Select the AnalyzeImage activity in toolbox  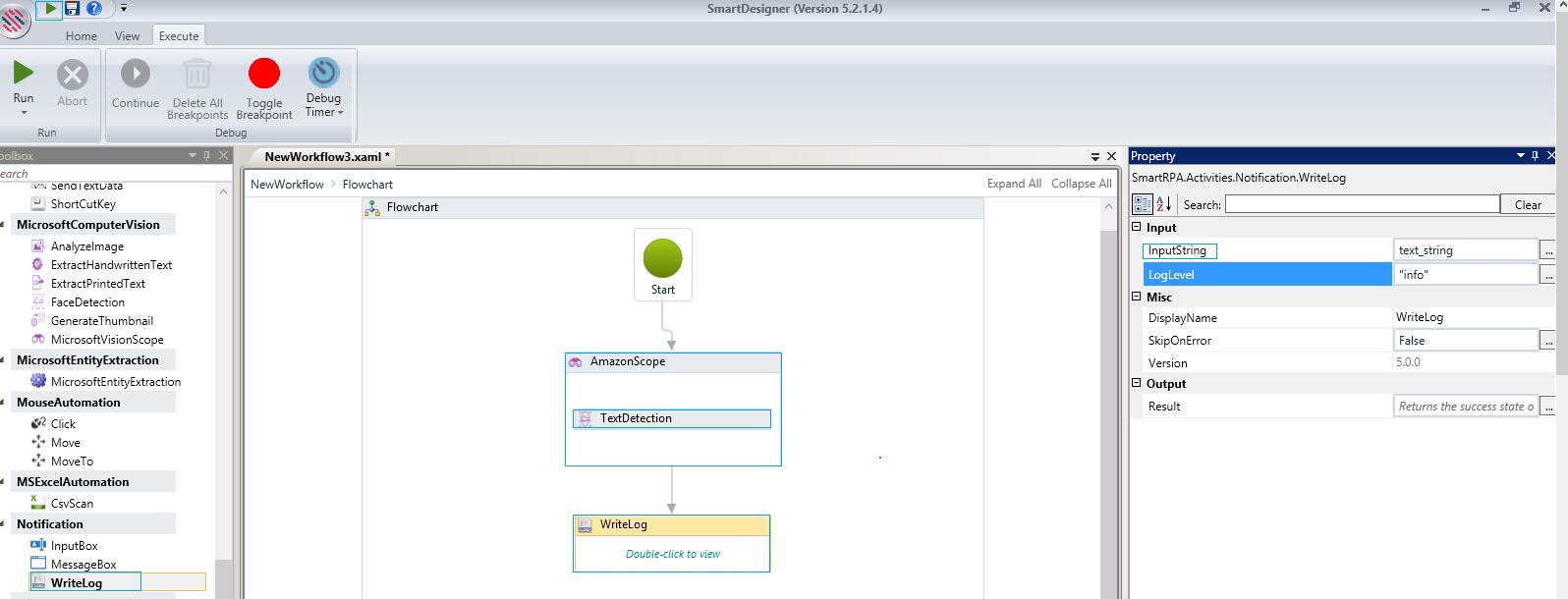[x=86, y=246]
